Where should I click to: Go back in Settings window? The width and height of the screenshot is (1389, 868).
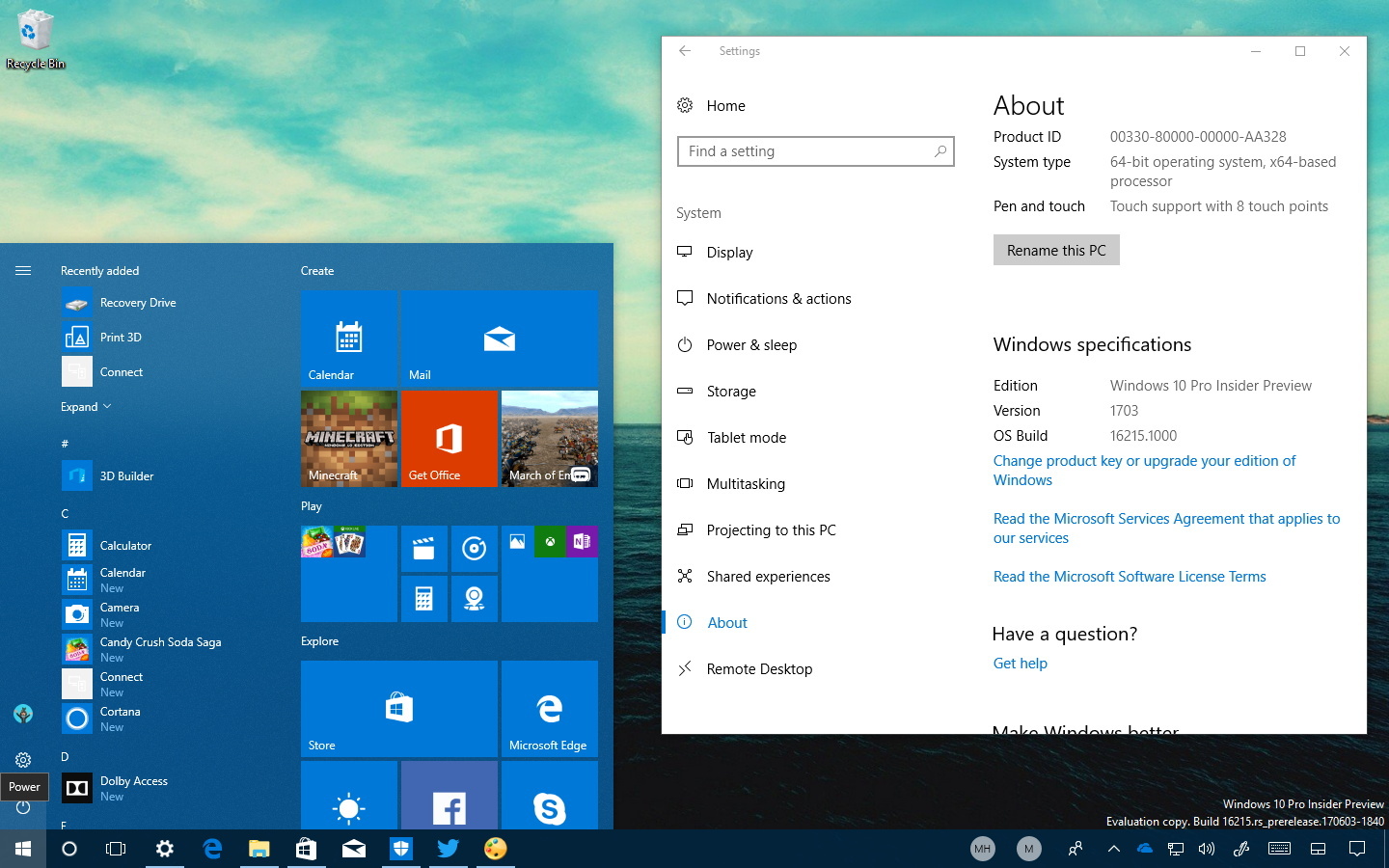[685, 51]
